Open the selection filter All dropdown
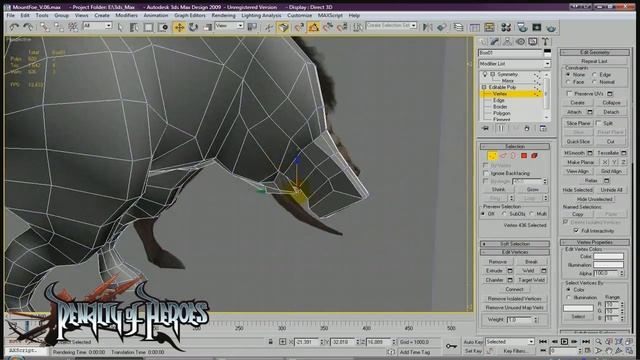The width and height of the screenshot is (640, 360). pyautogui.click(x=97, y=26)
